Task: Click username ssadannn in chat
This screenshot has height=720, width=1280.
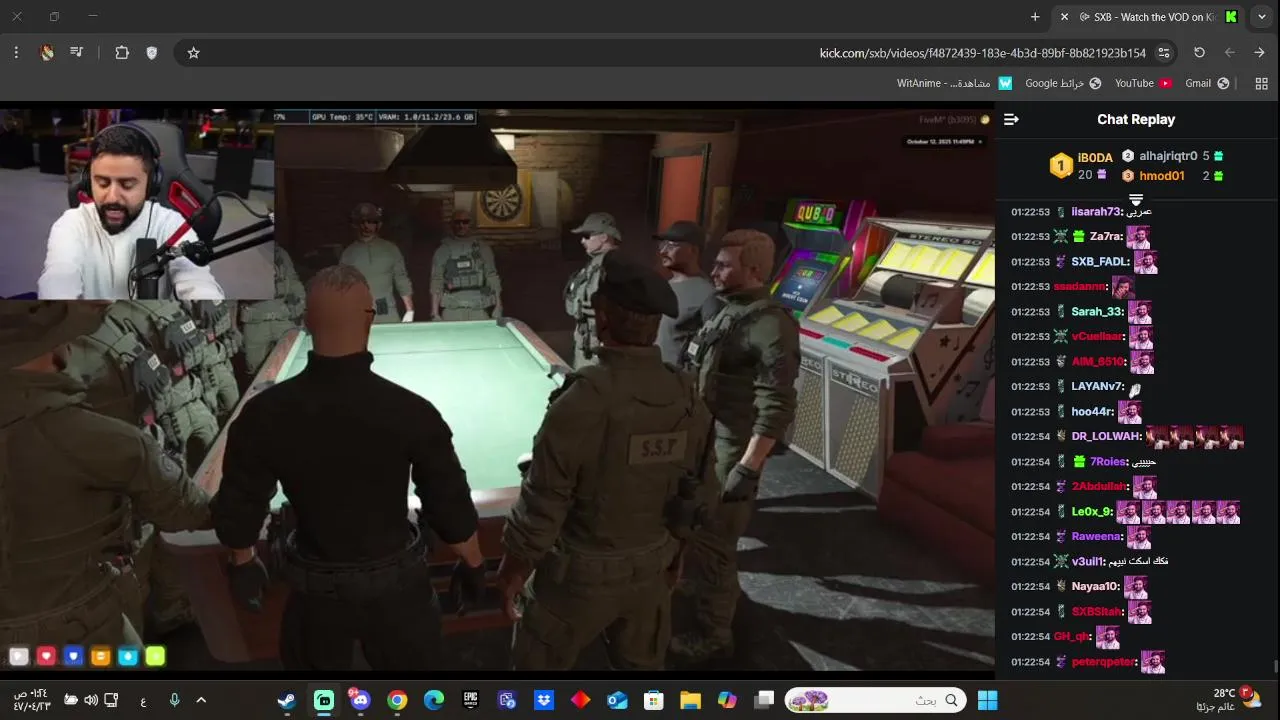Action: tap(1080, 287)
